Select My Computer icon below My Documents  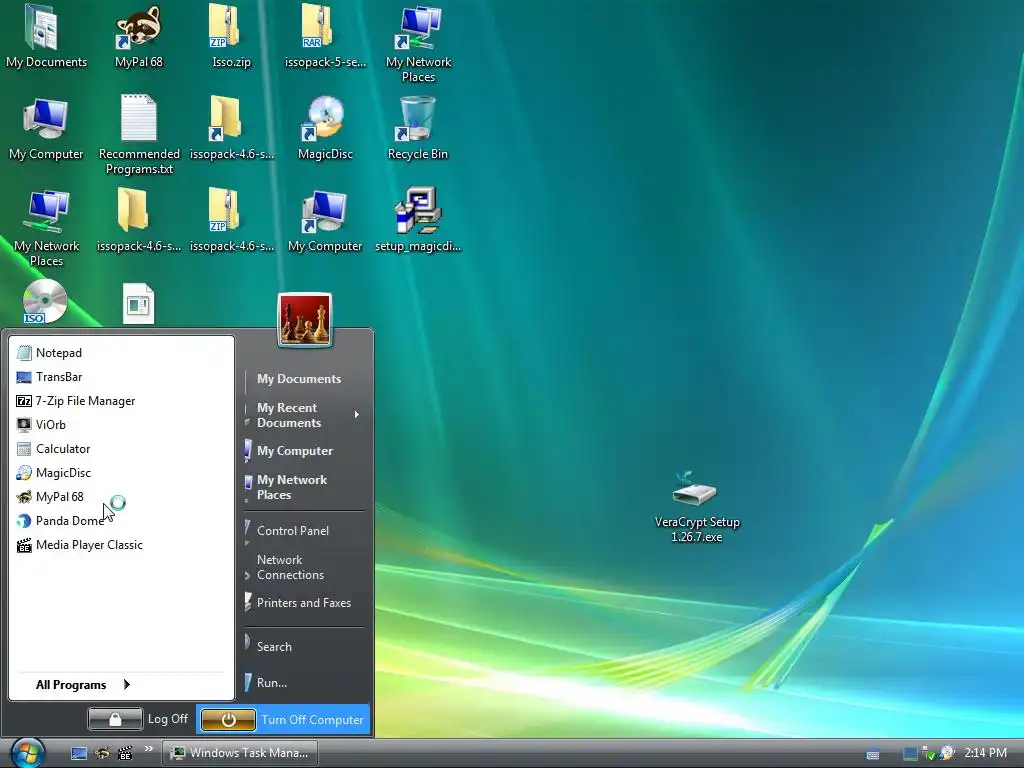(x=46, y=128)
